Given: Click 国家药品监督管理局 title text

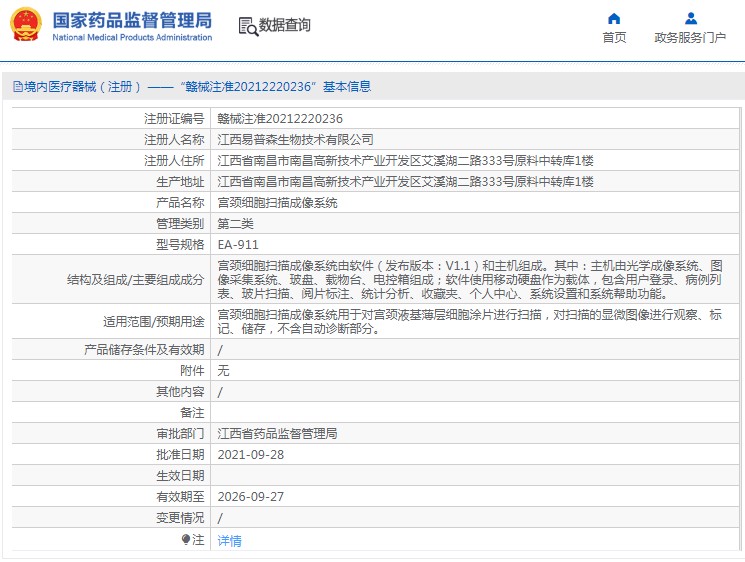Looking at the screenshot, I should [x=132, y=20].
